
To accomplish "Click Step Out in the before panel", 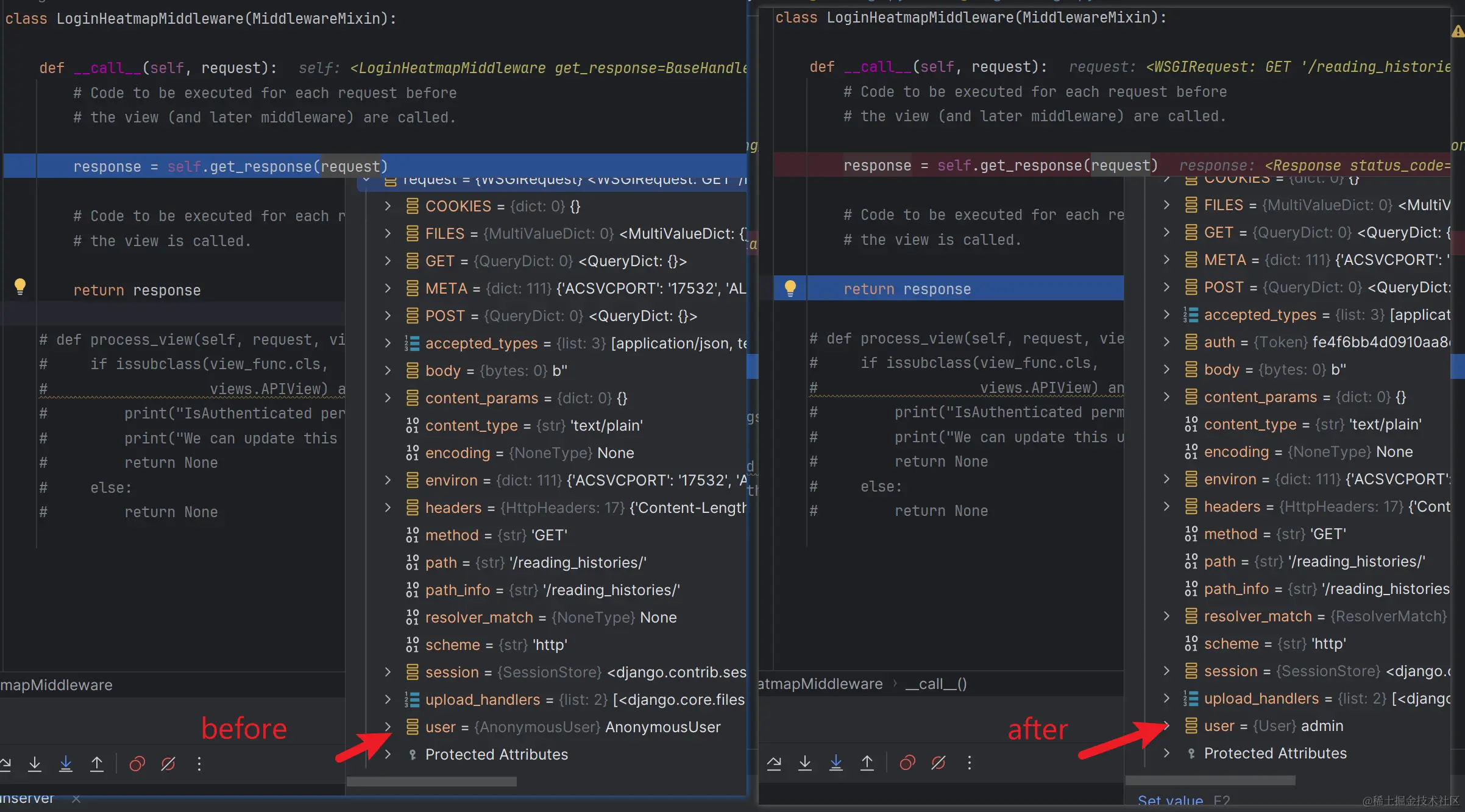I will tap(97, 763).
